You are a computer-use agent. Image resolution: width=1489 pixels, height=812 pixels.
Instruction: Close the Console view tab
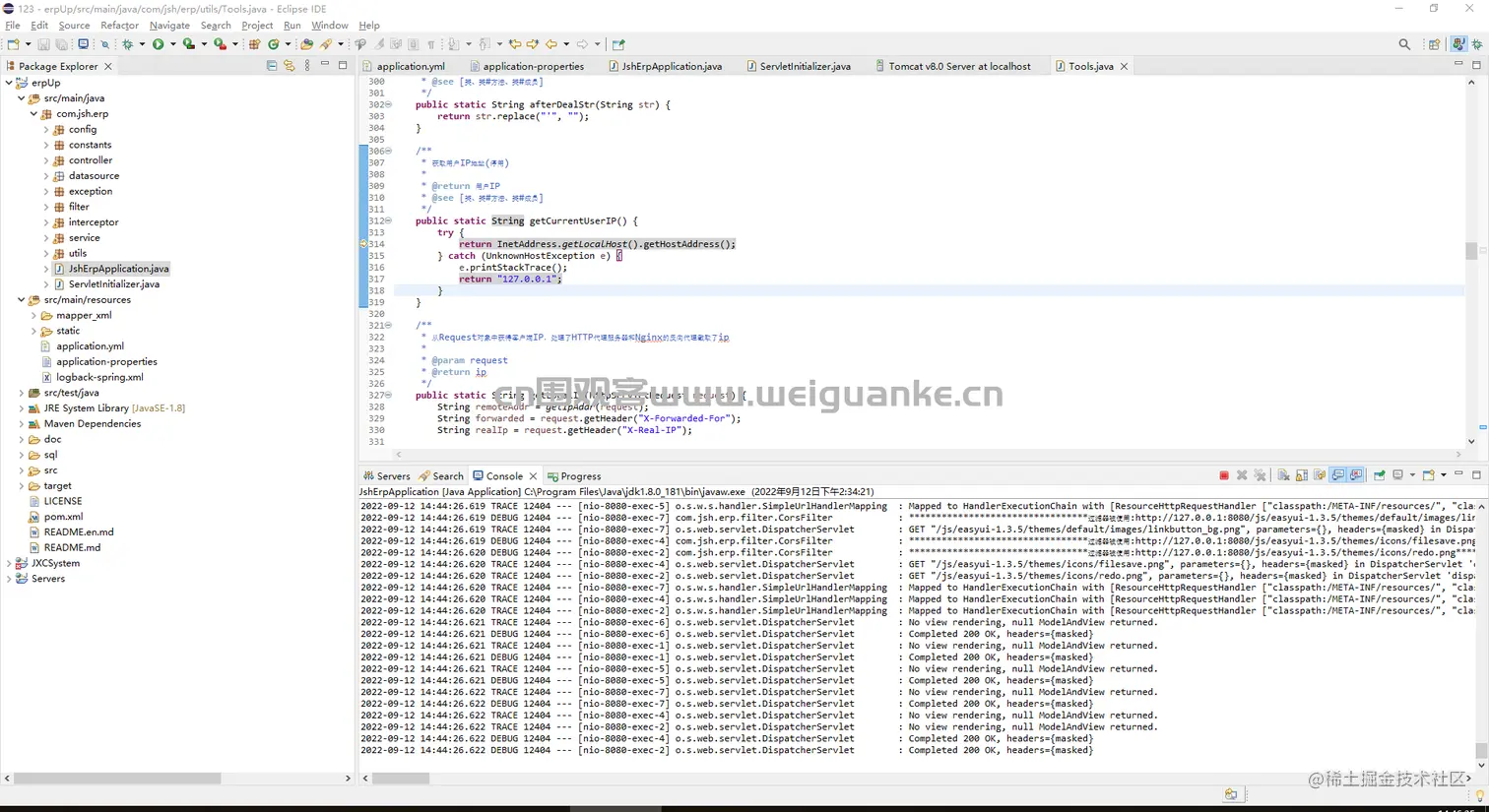(533, 476)
